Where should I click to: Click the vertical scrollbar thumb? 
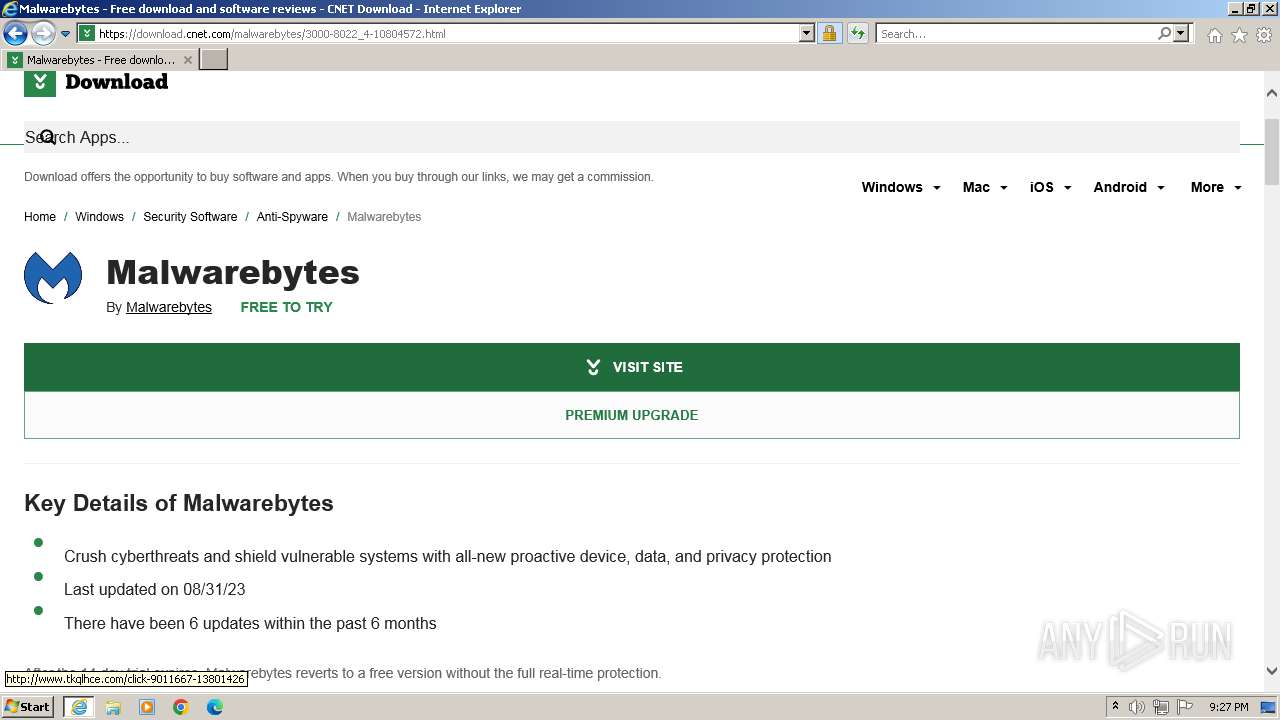click(1272, 151)
